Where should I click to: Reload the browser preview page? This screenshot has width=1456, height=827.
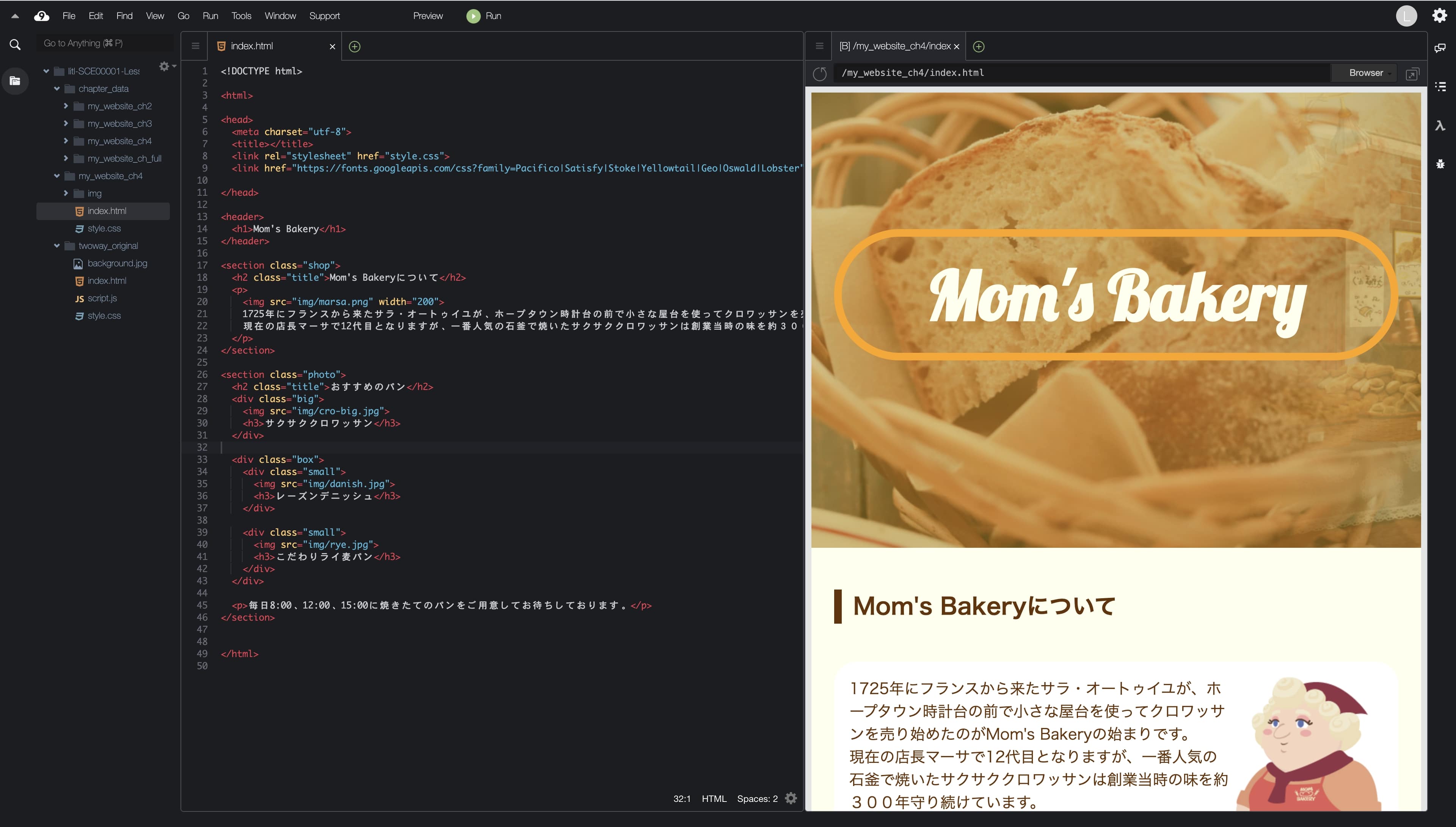coord(820,73)
